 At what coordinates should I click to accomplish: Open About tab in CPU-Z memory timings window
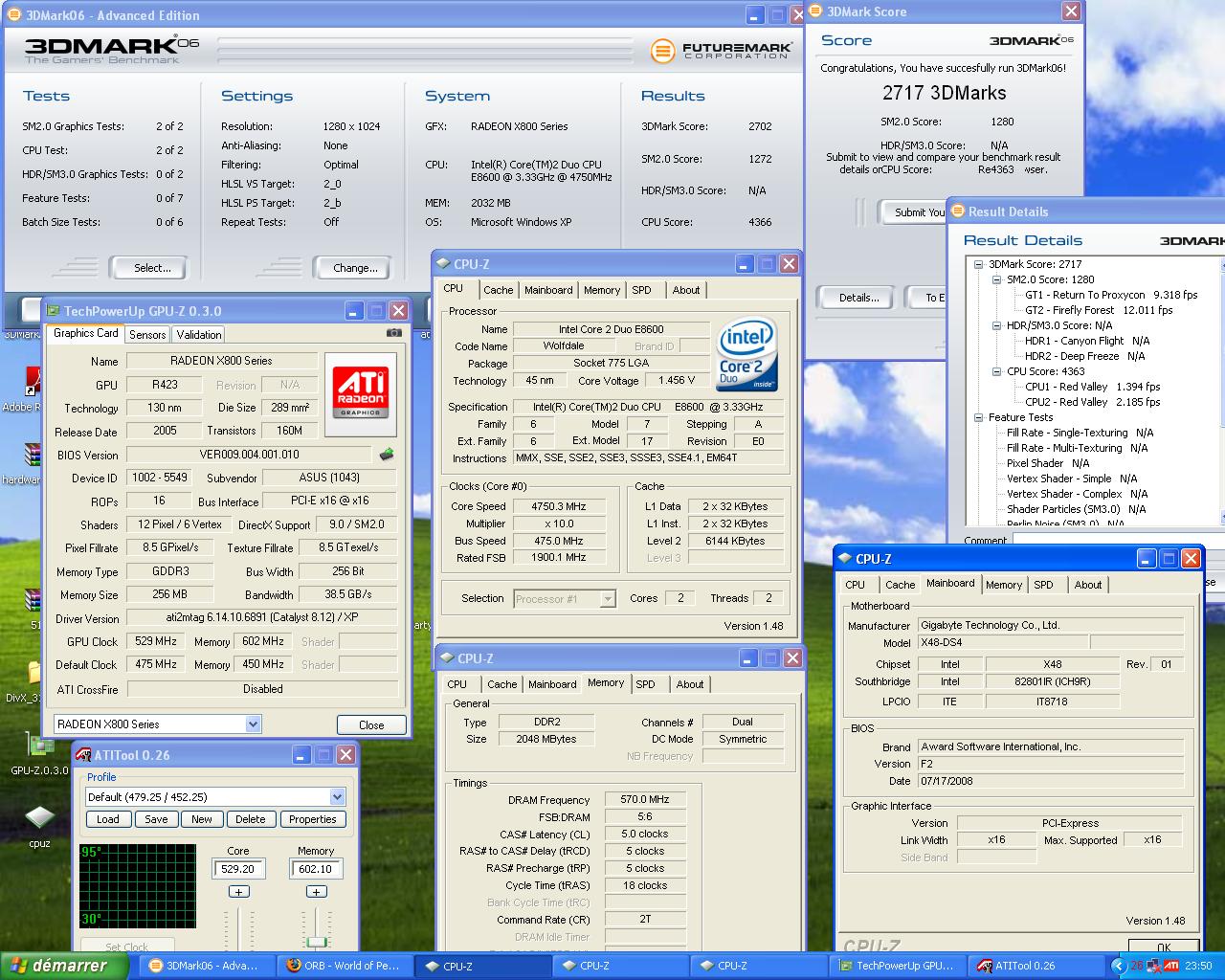click(690, 684)
